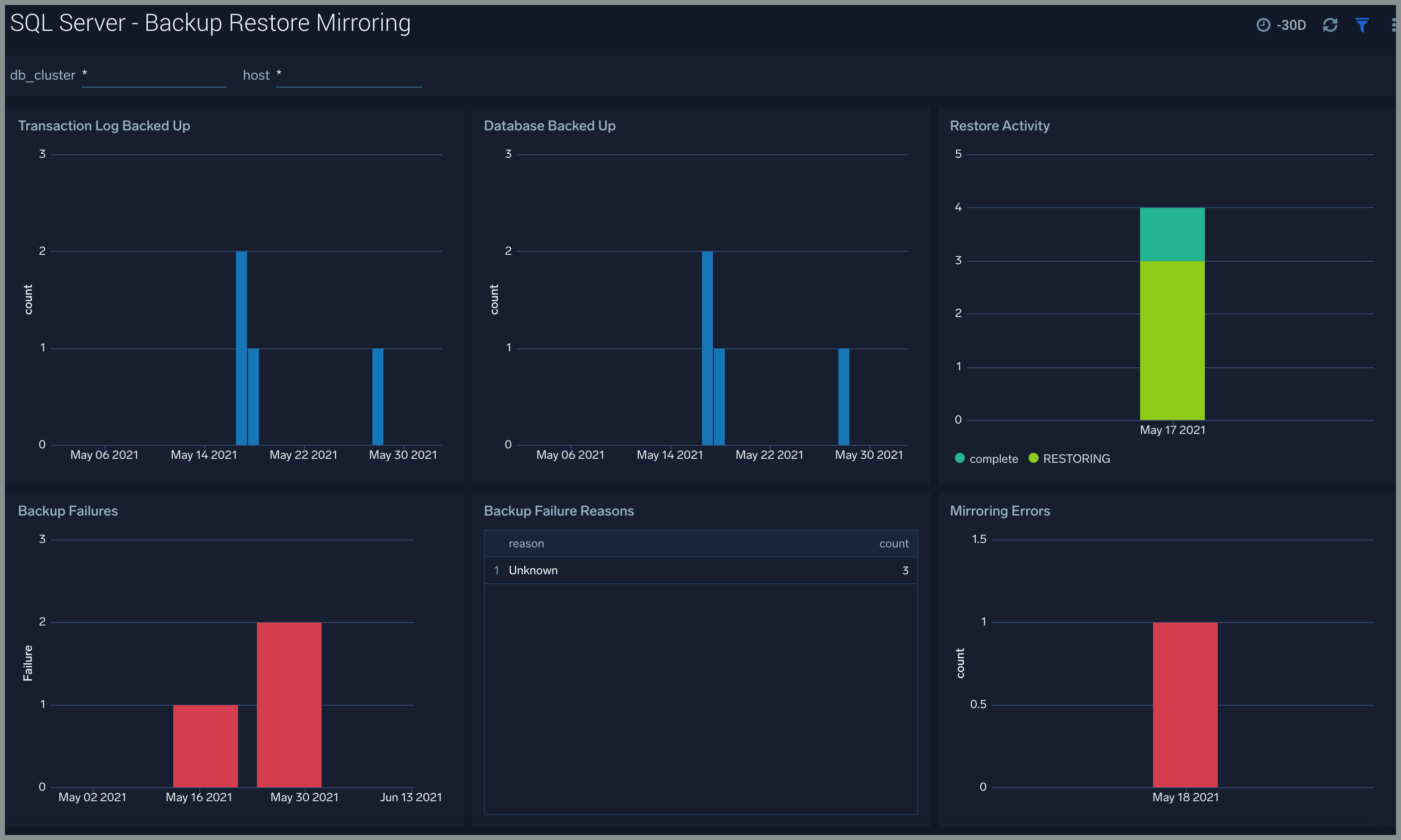The width and height of the screenshot is (1401, 840).
Task: Click the rightmost bar in Transaction Log chart
Action: (x=378, y=397)
